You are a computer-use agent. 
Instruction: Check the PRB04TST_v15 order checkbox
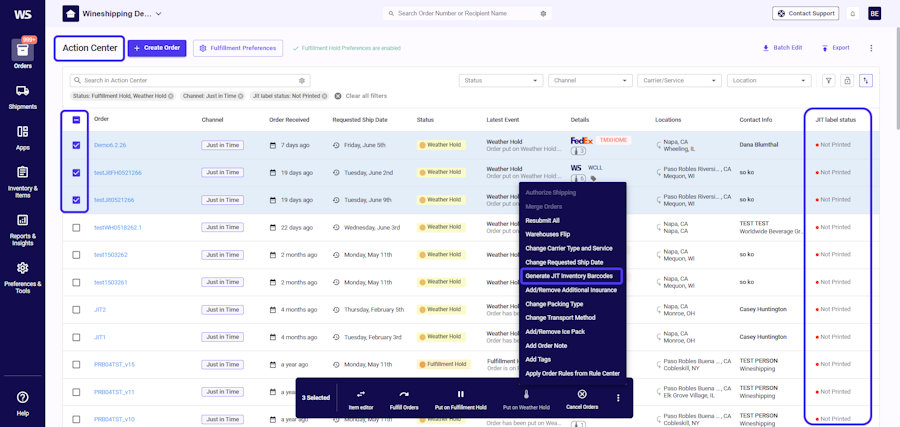[76, 364]
